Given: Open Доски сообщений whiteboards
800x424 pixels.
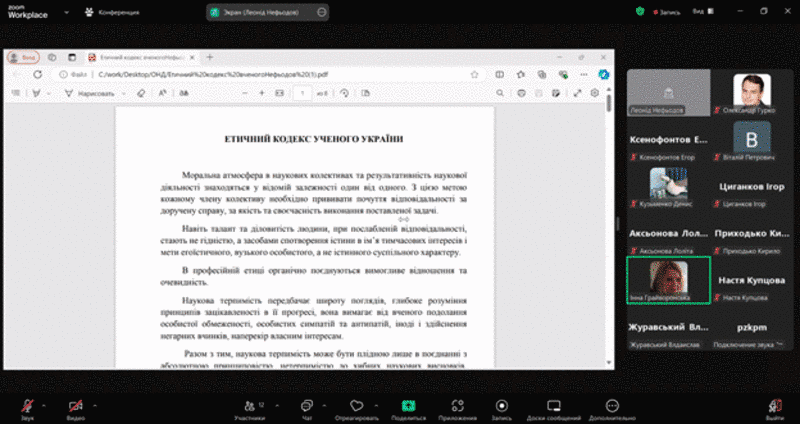Looking at the screenshot, I should 554,410.
